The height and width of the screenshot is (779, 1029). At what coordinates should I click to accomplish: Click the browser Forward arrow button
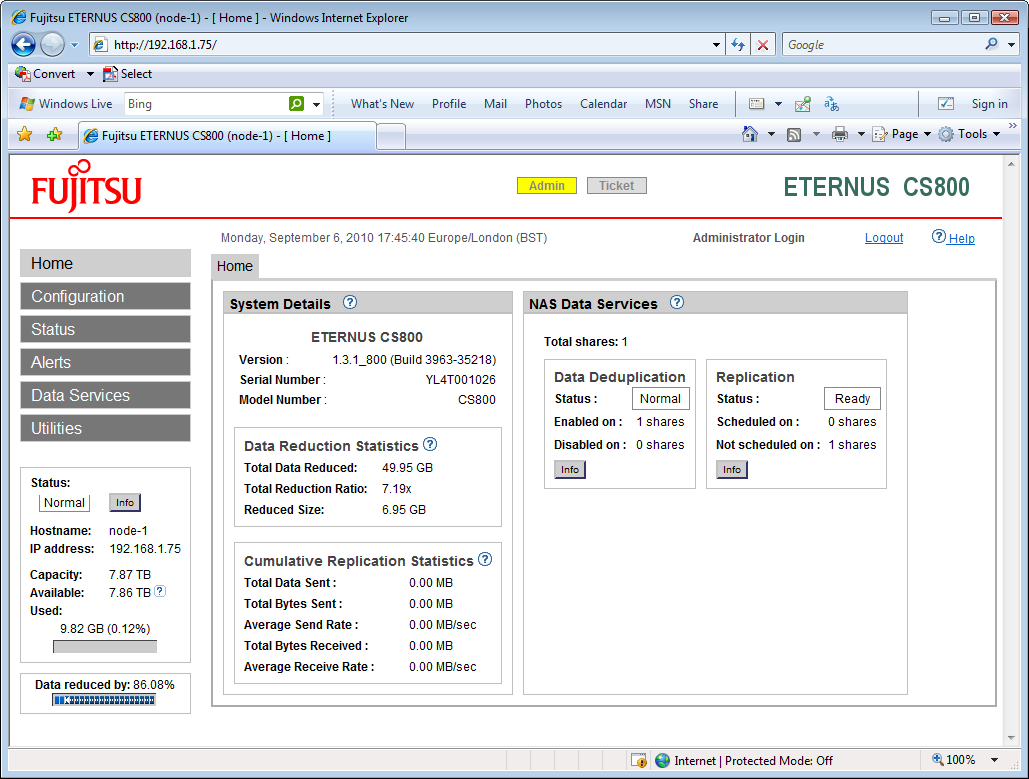pyautogui.click(x=52, y=45)
